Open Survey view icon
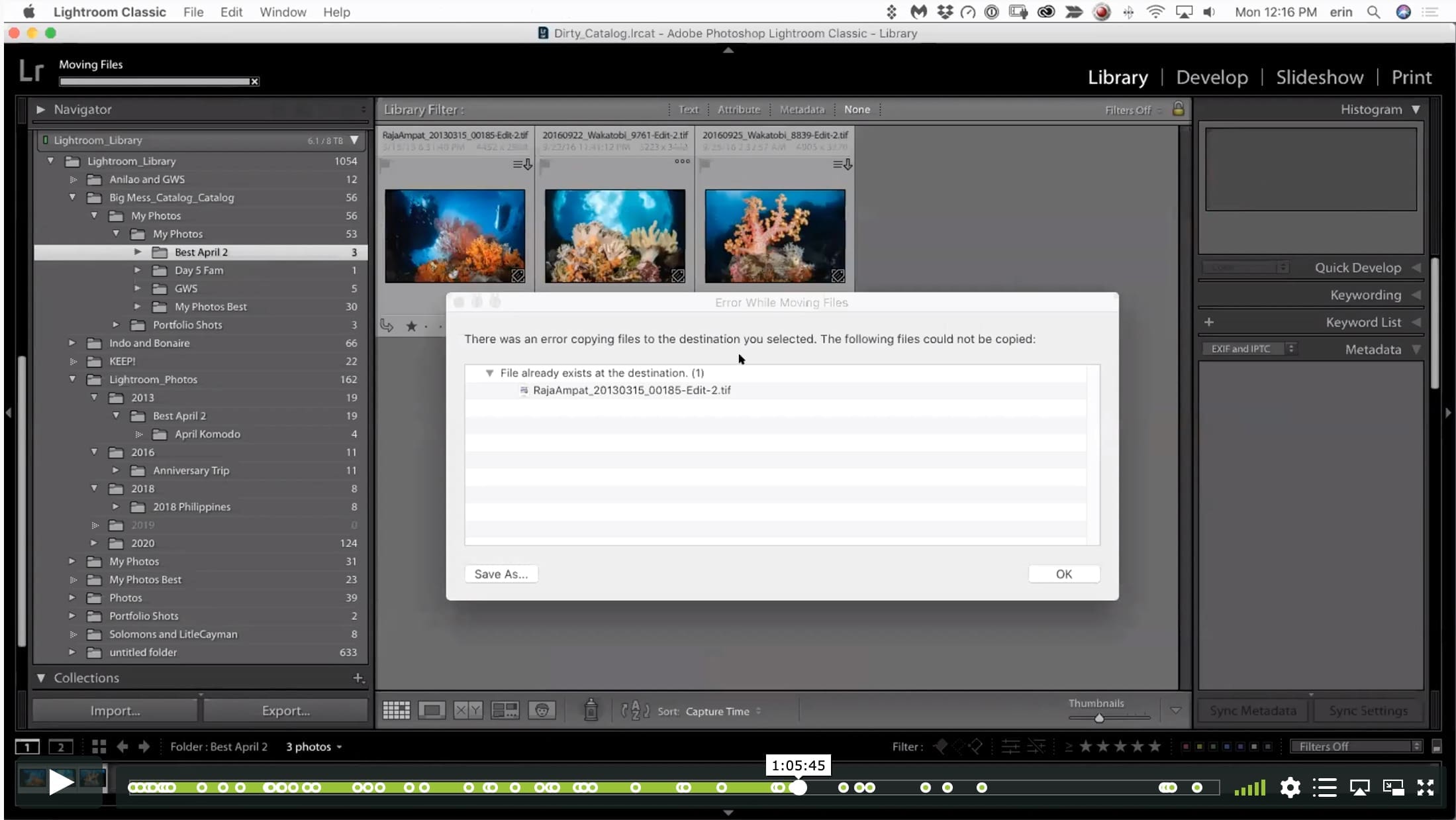This screenshot has height=820, width=1456. click(x=505, y=711)
